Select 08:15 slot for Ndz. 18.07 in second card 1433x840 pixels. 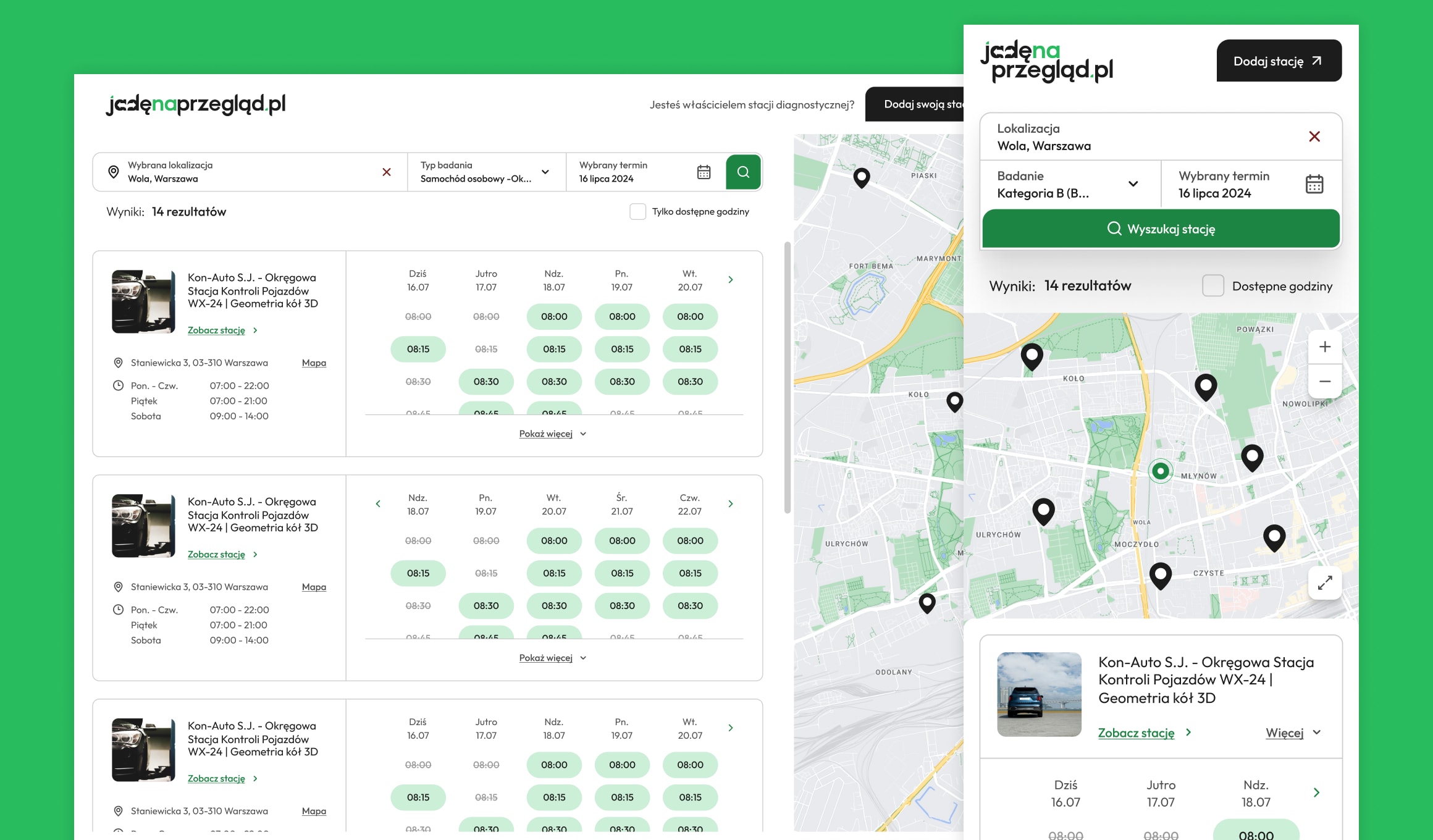pos(418,573)
